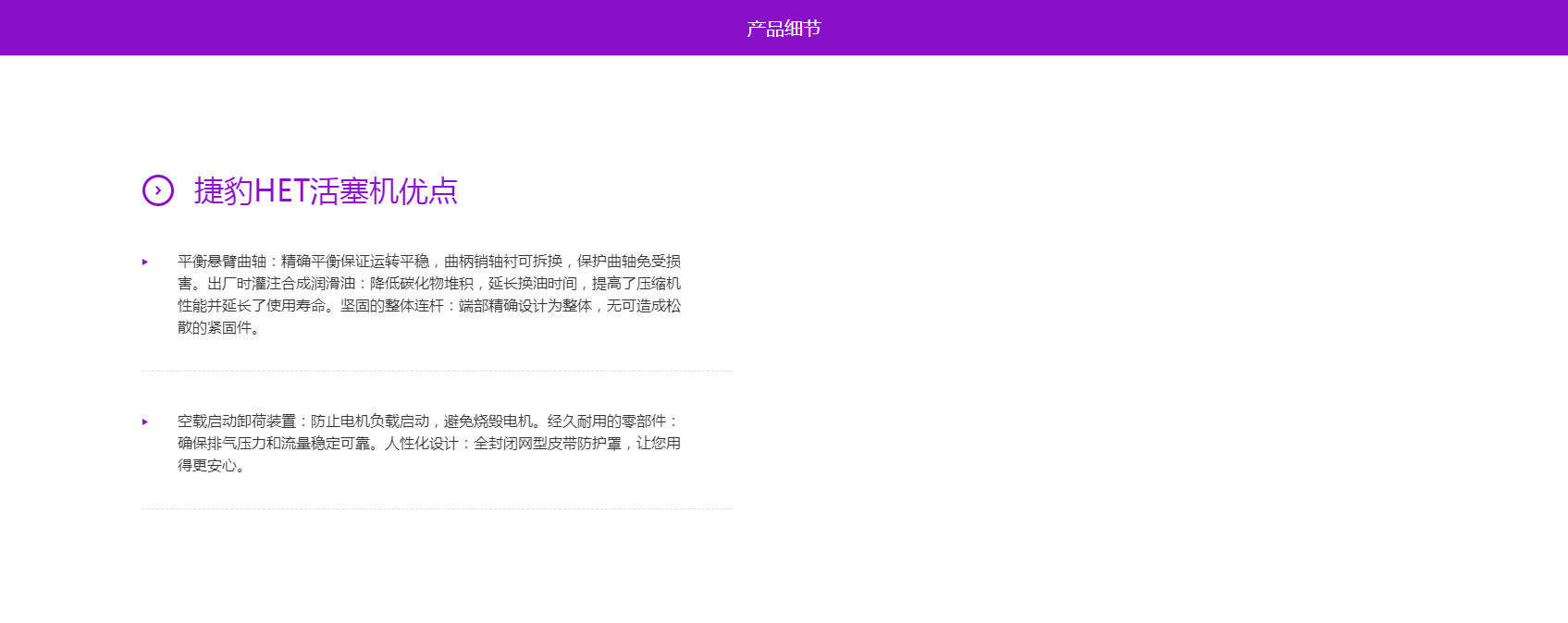Click the triangle bullet before 平衡悬臂曲轴
The height and width of the screenshot is (623, 1568).
pos(145,262)
